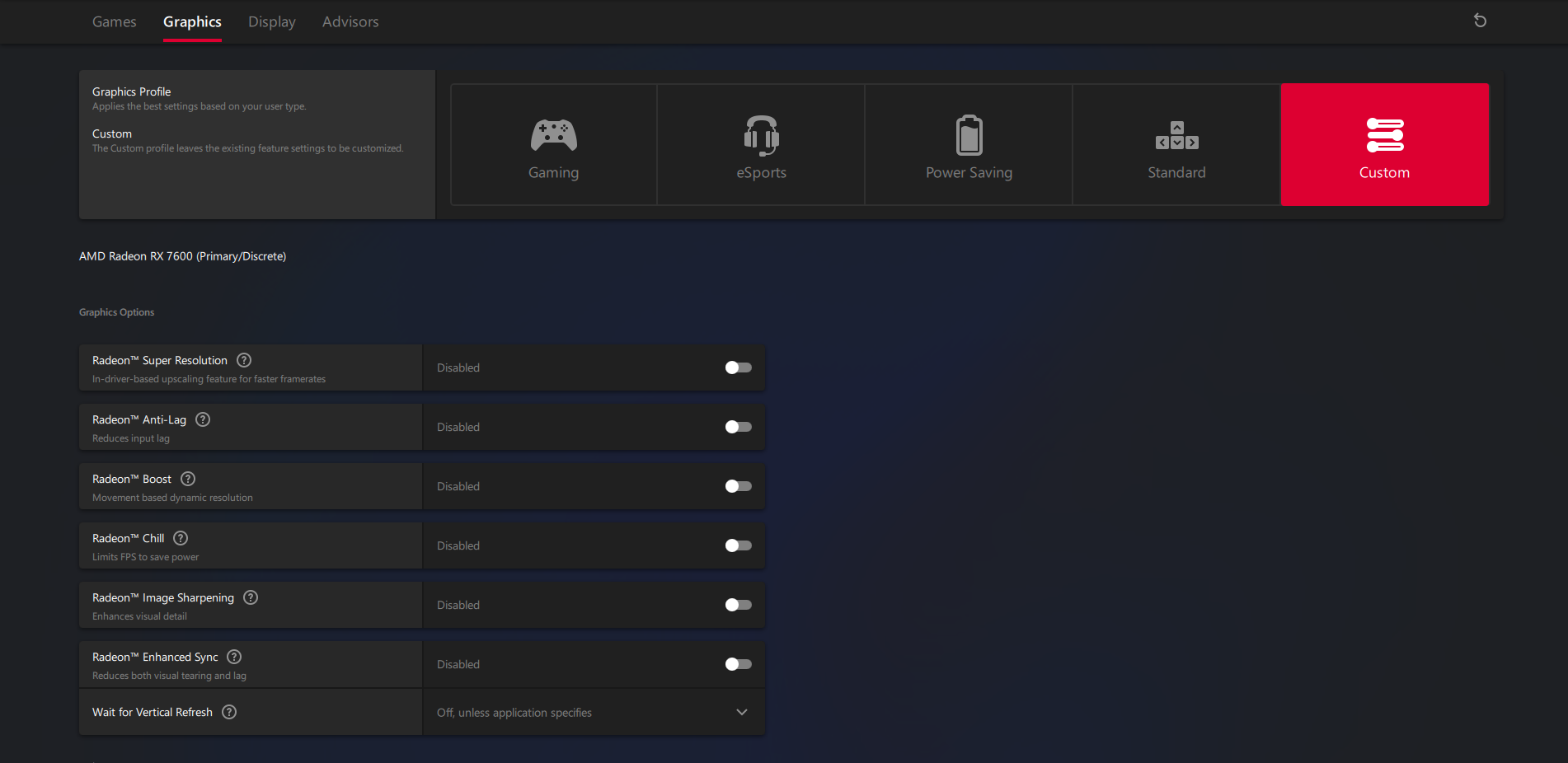Viewport: 1568px width, 763px height.
Task: Open the Graphics tab
Action: coord(192,21)
